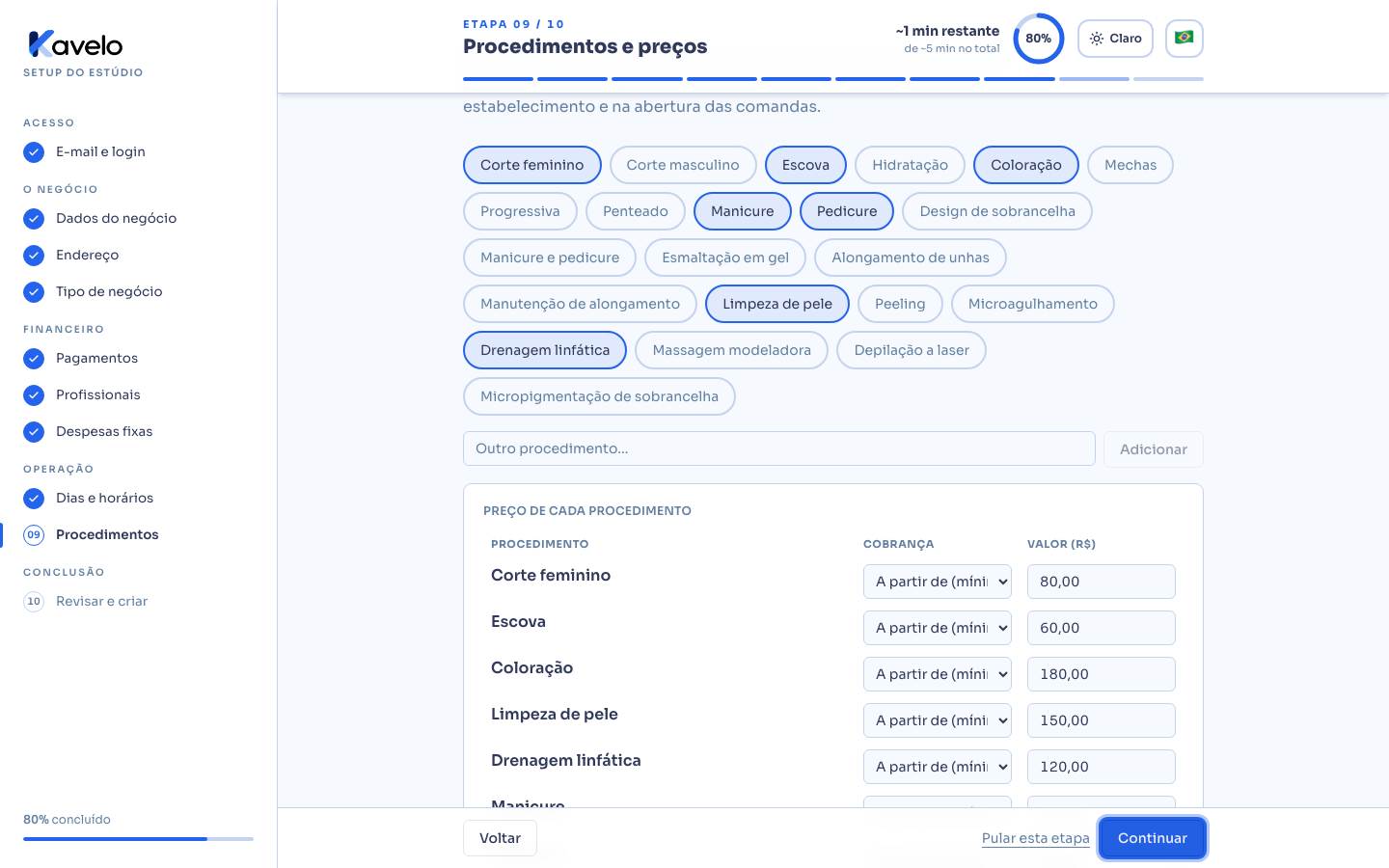Open cobrança dropdown for Corte feminino

[938, 582]
